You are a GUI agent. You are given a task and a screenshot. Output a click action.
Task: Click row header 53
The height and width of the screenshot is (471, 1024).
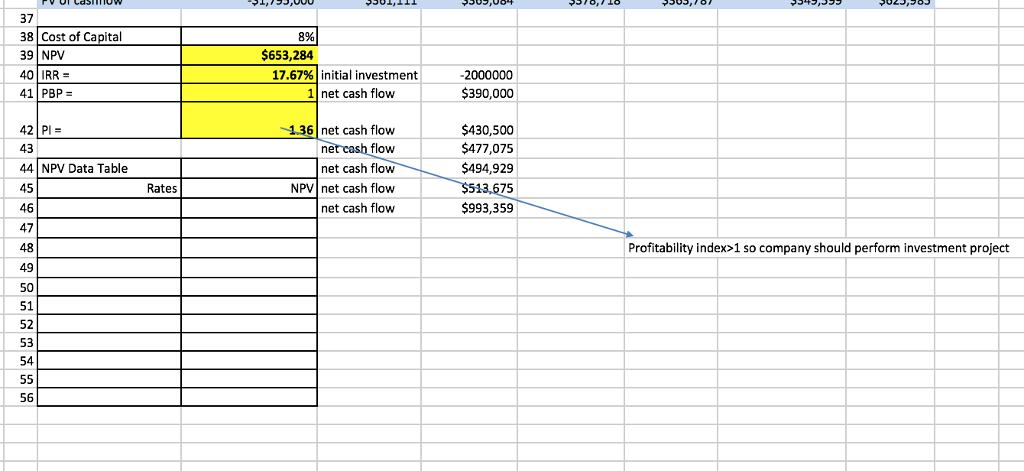(x=22, y=342)
